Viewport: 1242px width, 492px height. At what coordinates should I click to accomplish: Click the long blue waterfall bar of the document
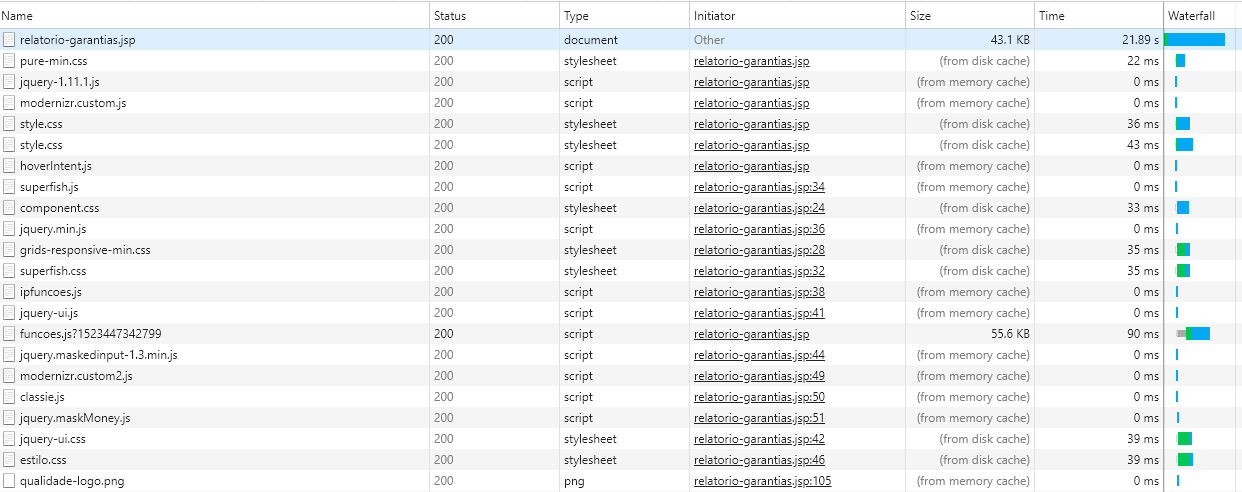coord(1195,40)
